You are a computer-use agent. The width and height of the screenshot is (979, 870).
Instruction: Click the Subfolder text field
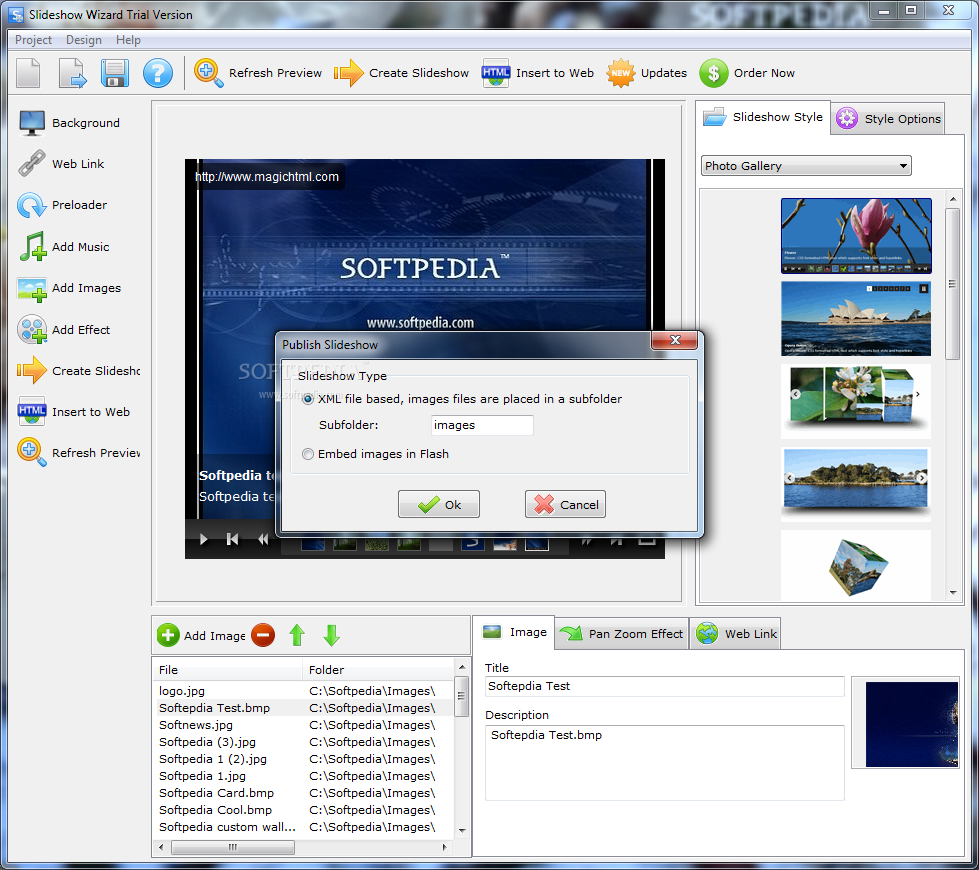coord(482,425)
